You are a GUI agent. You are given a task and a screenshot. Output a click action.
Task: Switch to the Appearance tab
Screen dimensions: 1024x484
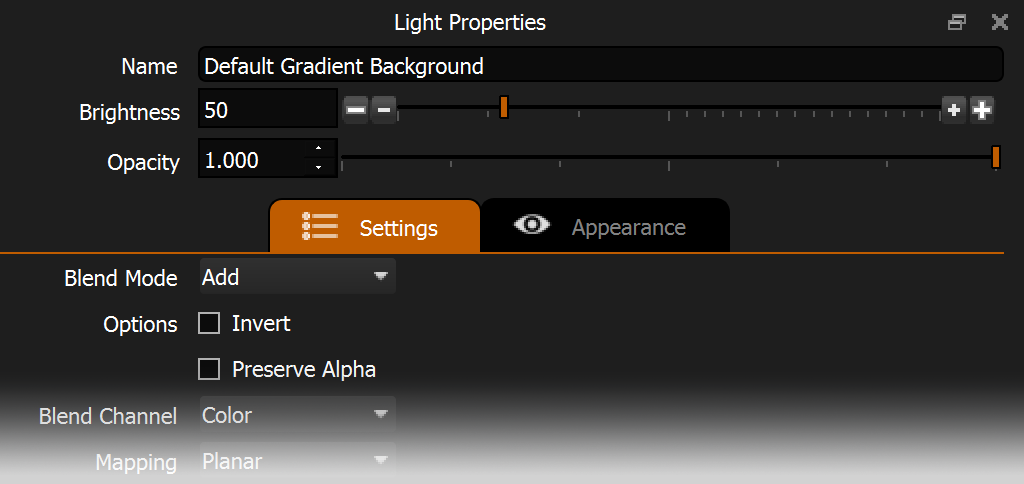pos(628,227)
